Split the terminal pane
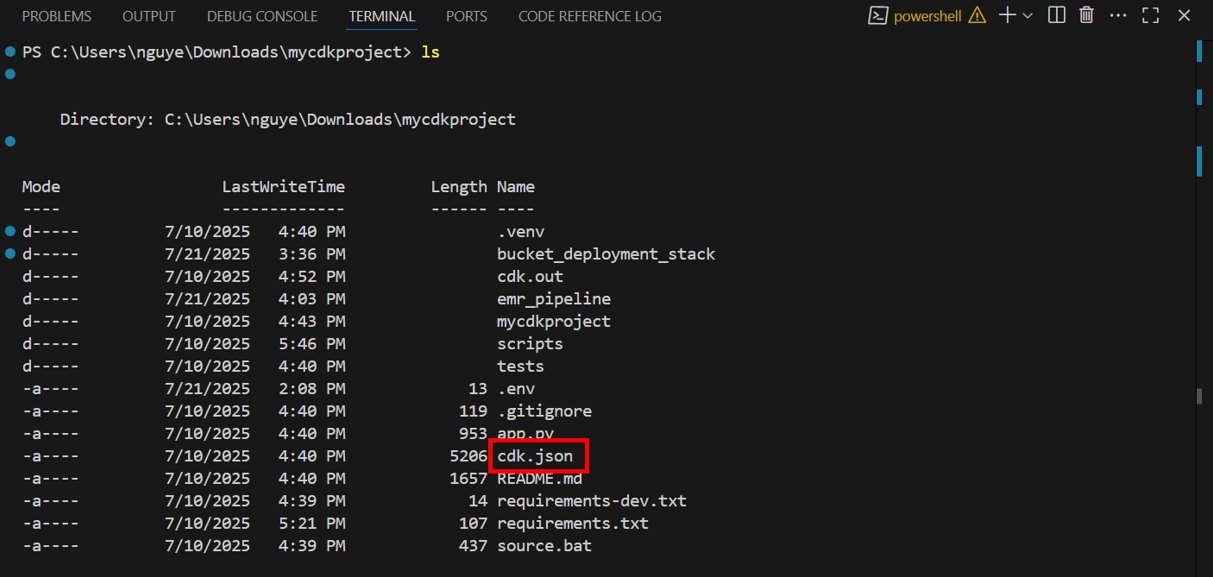 1056,16
